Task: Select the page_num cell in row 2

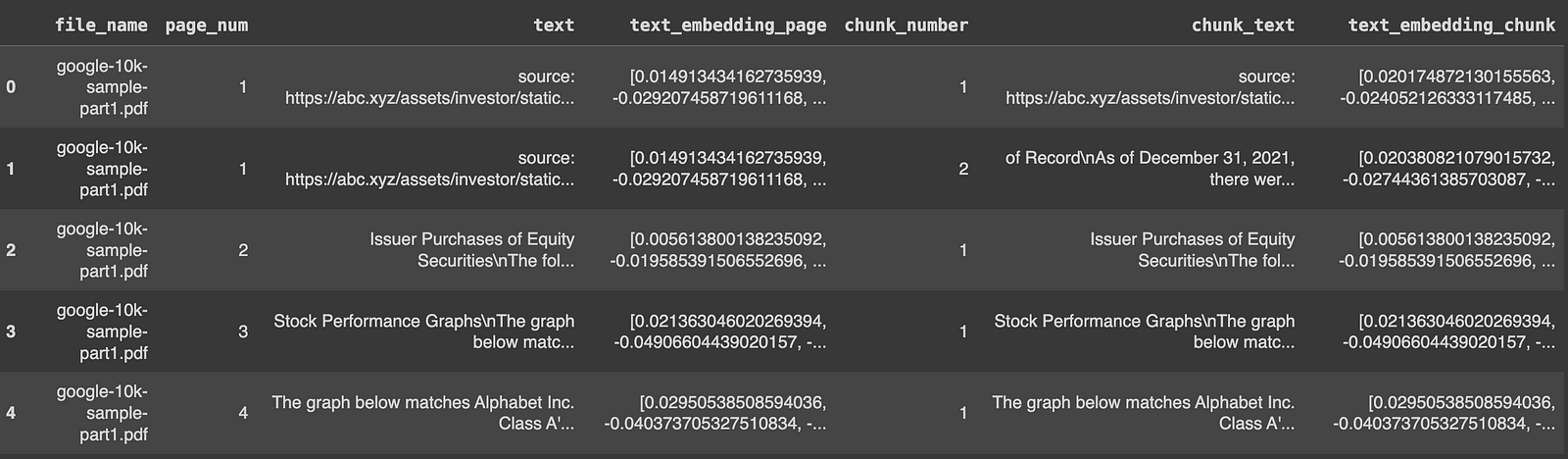Action: (x=243, y=250)
